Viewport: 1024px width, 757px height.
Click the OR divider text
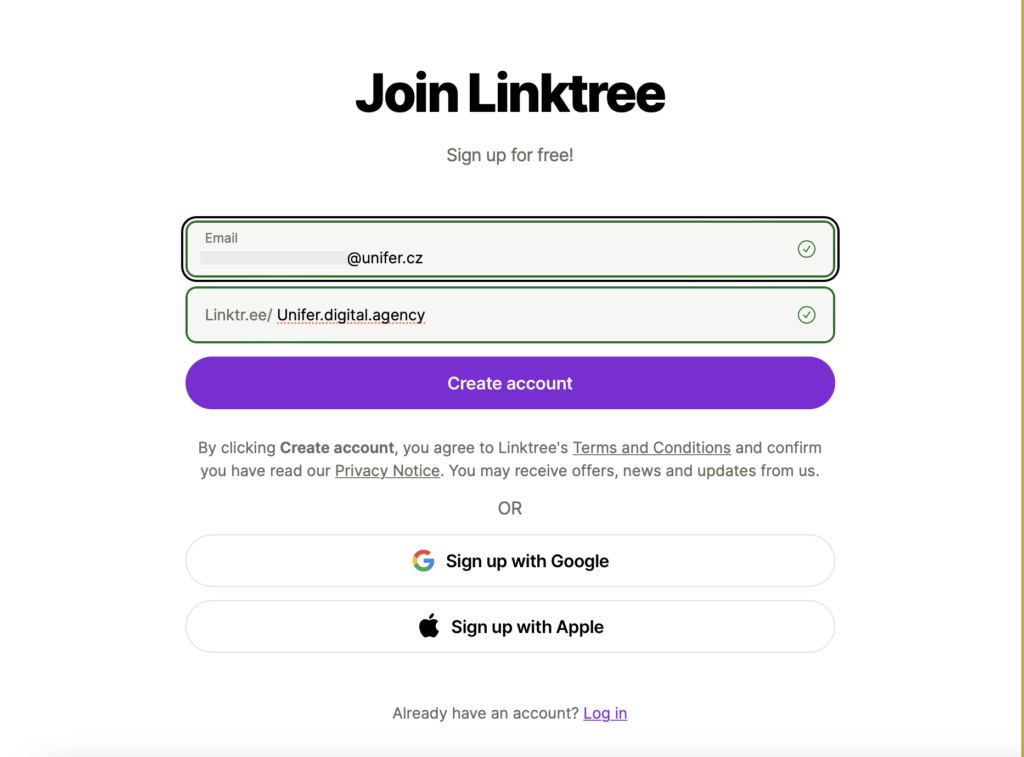click(x=510, y=508)
